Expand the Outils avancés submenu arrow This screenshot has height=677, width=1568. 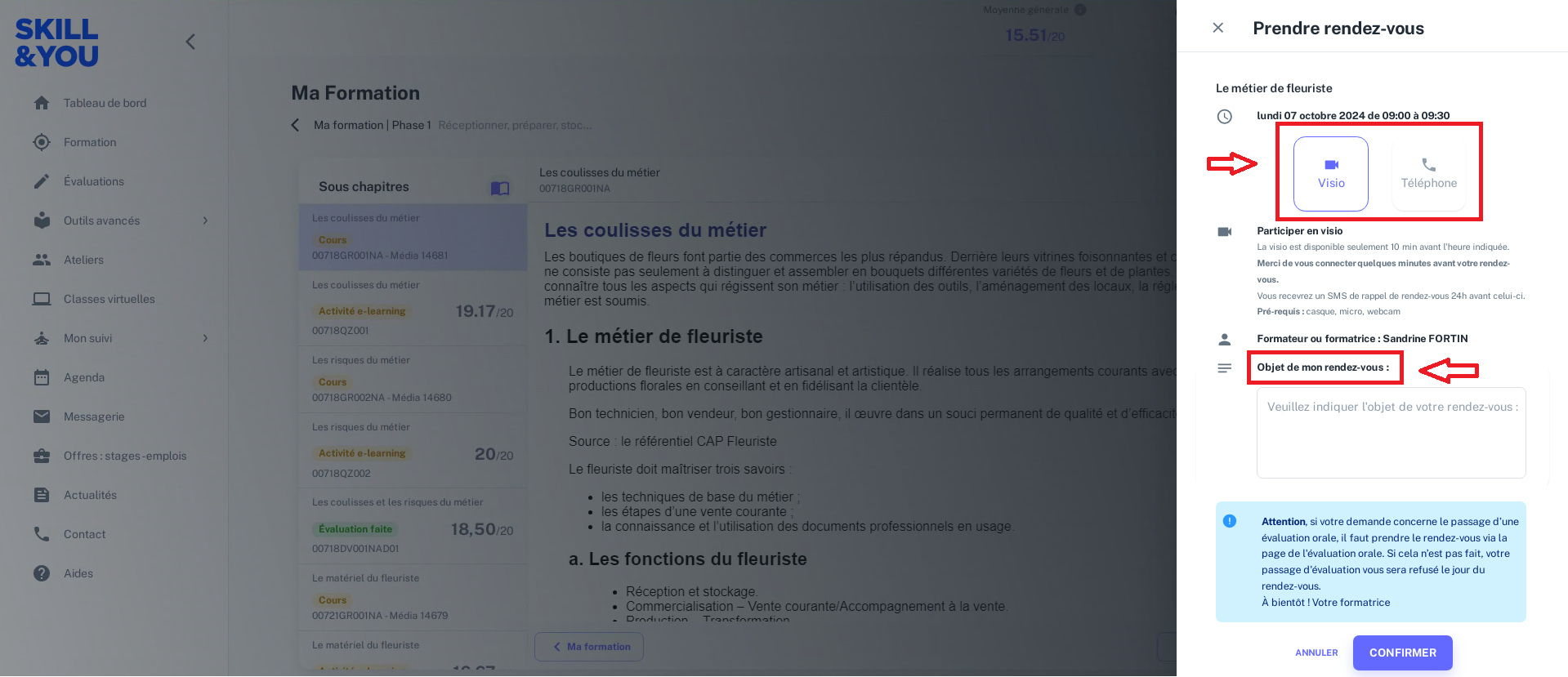[x=205, y=220]
